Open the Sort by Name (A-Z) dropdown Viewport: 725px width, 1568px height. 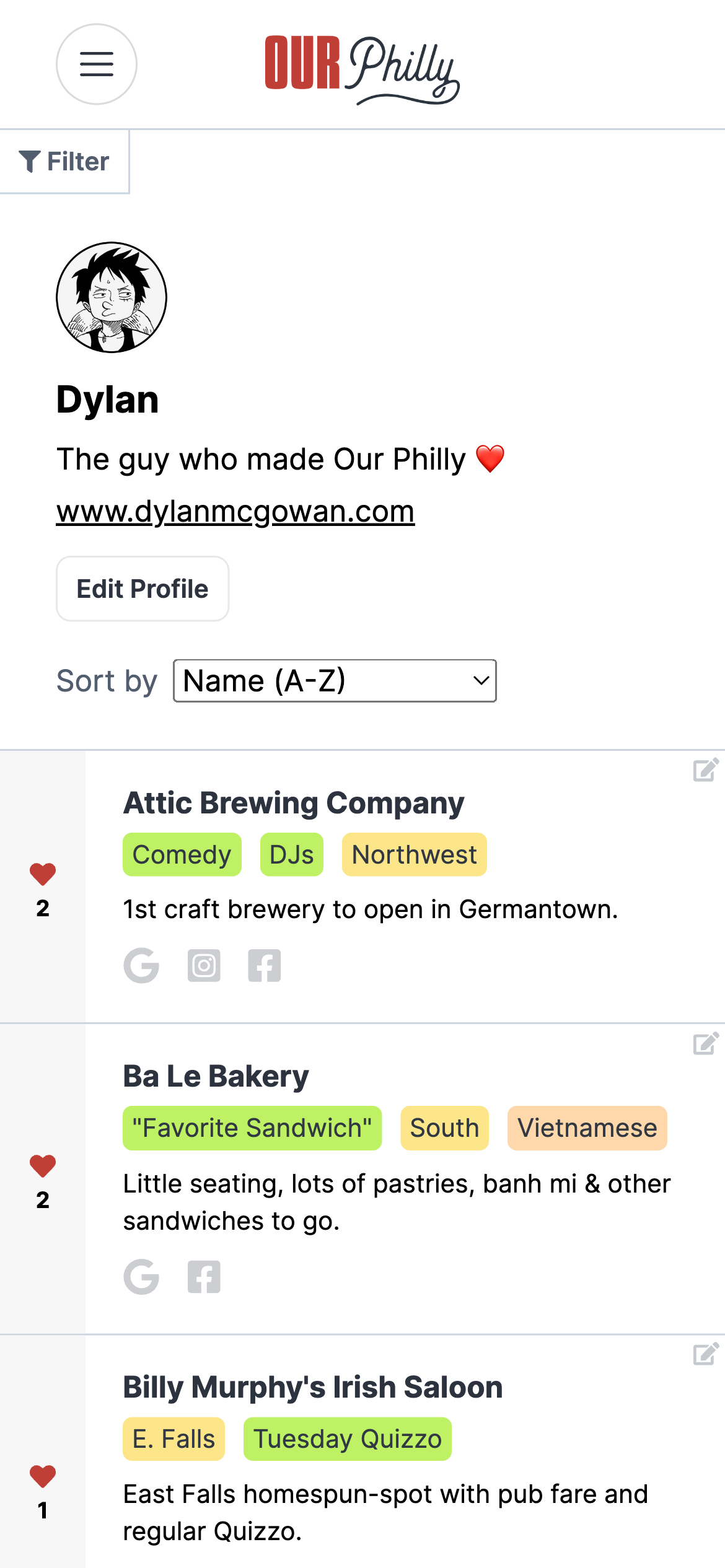tap(335, 681)
